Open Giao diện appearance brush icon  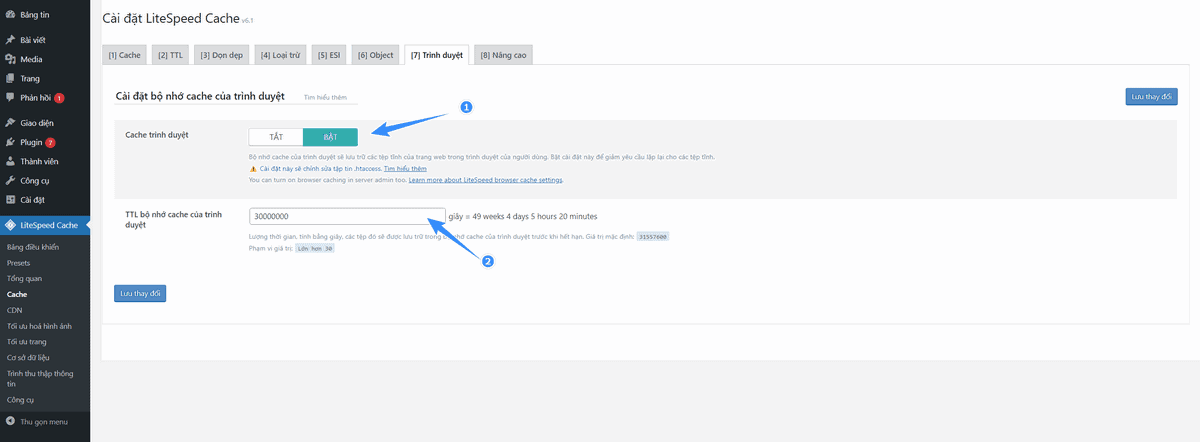point(10,123)
